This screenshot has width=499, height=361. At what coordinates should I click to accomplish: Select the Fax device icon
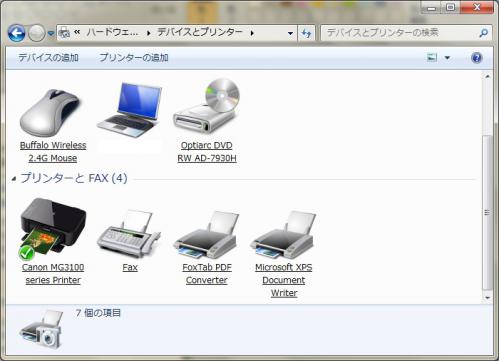(x=129, y=234)
